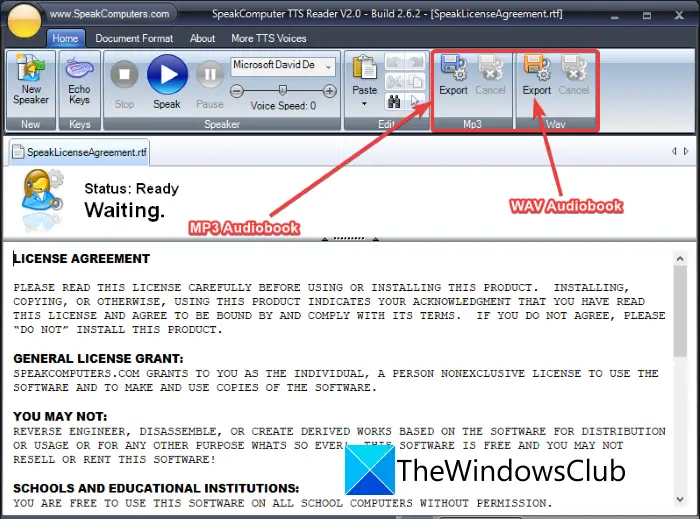
Task: Cancel the WAV export
Action: tap(574, 75)
